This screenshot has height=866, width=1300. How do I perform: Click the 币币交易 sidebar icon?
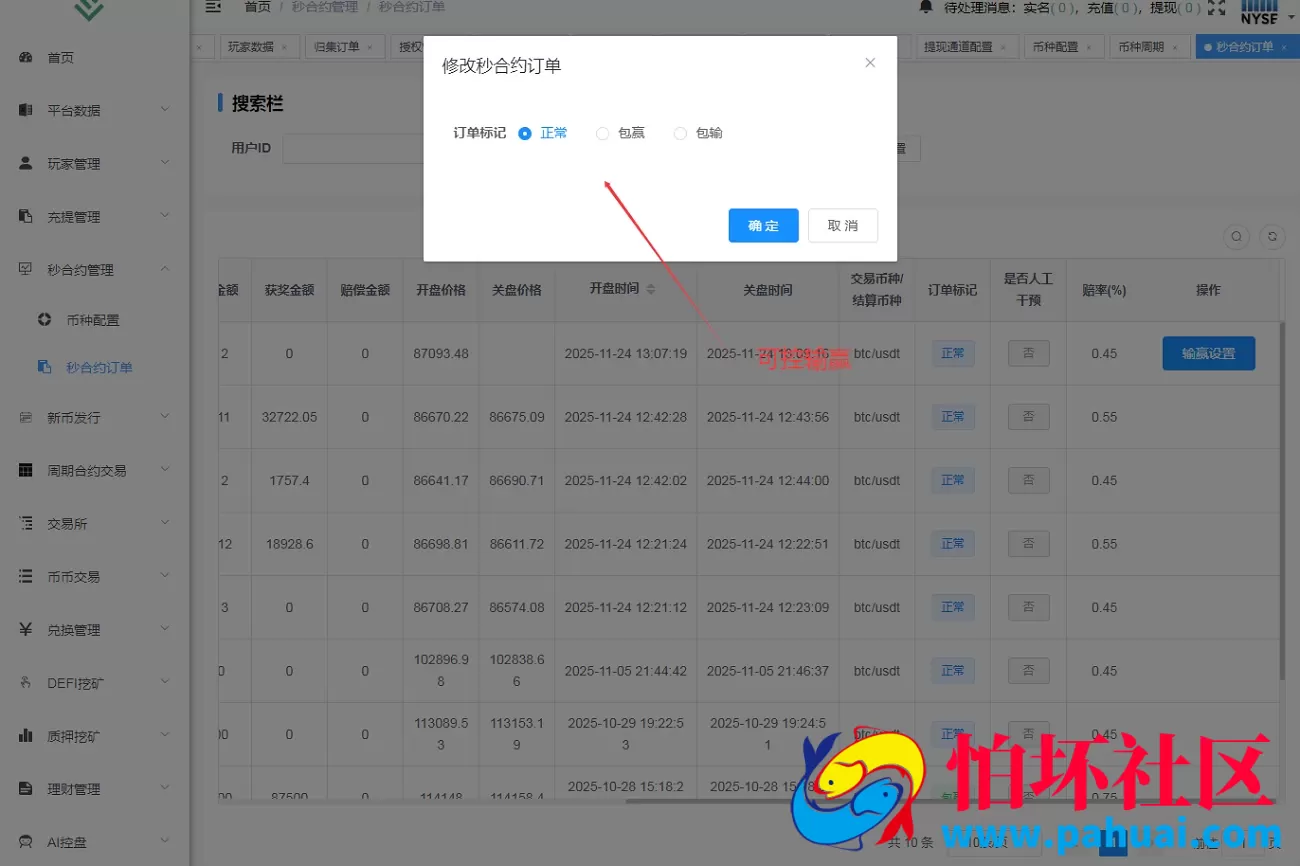pyautogui.click(x=26, y=576)
